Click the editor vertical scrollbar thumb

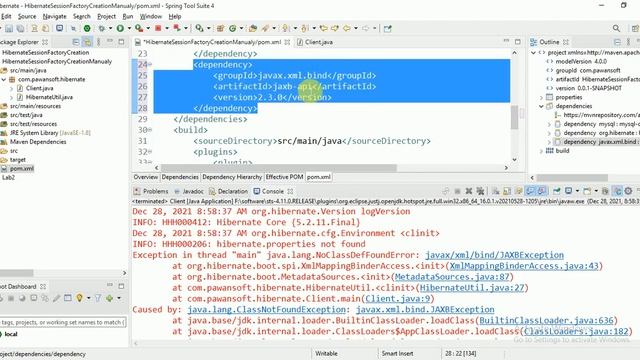[514, 117]
